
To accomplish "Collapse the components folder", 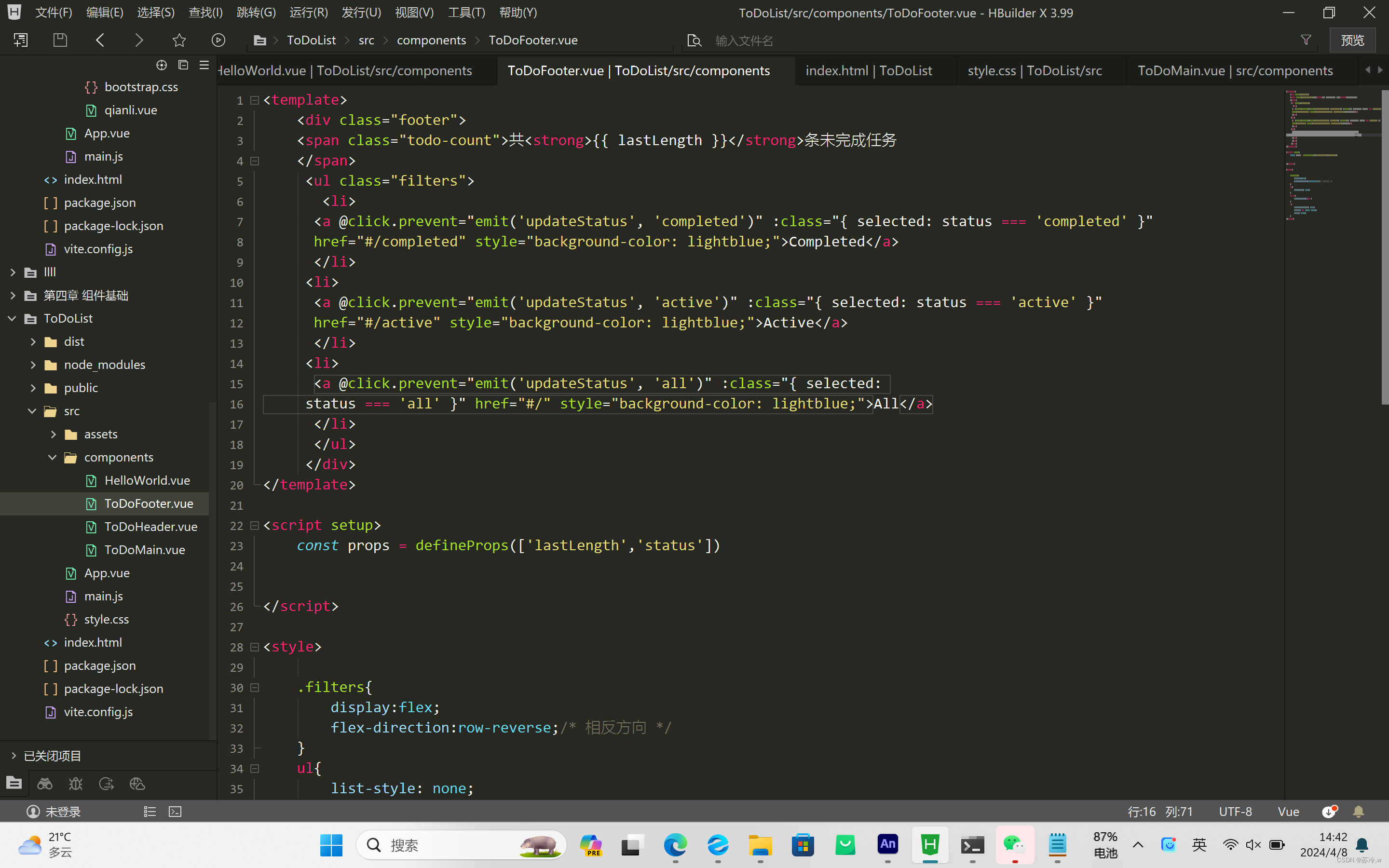I will click(53, 458).
